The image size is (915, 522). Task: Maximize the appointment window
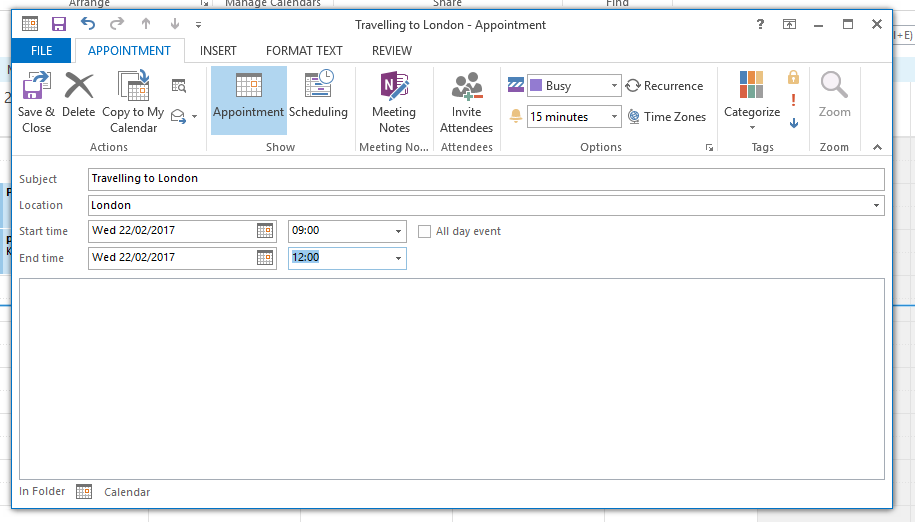point(847,24)
